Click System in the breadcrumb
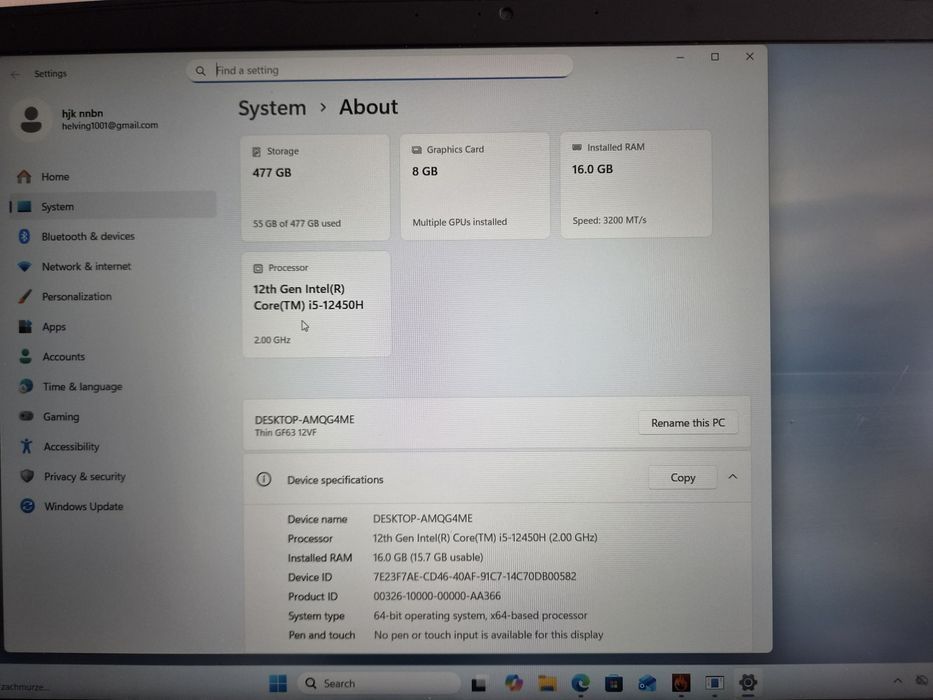The width and height of the screenshot is (933, 700). click(272, 108)
